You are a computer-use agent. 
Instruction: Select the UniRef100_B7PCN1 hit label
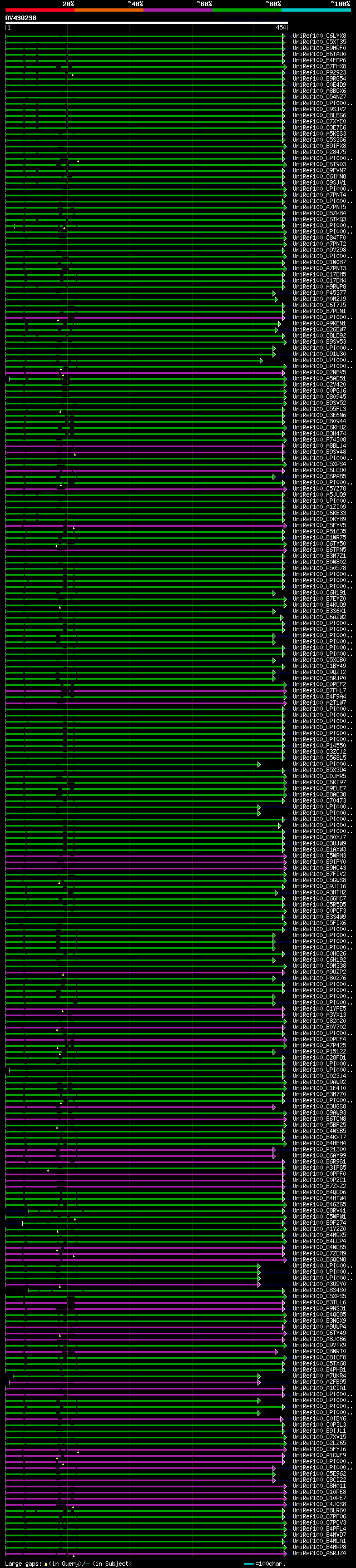pyautogui.click(x=319, y=311)
